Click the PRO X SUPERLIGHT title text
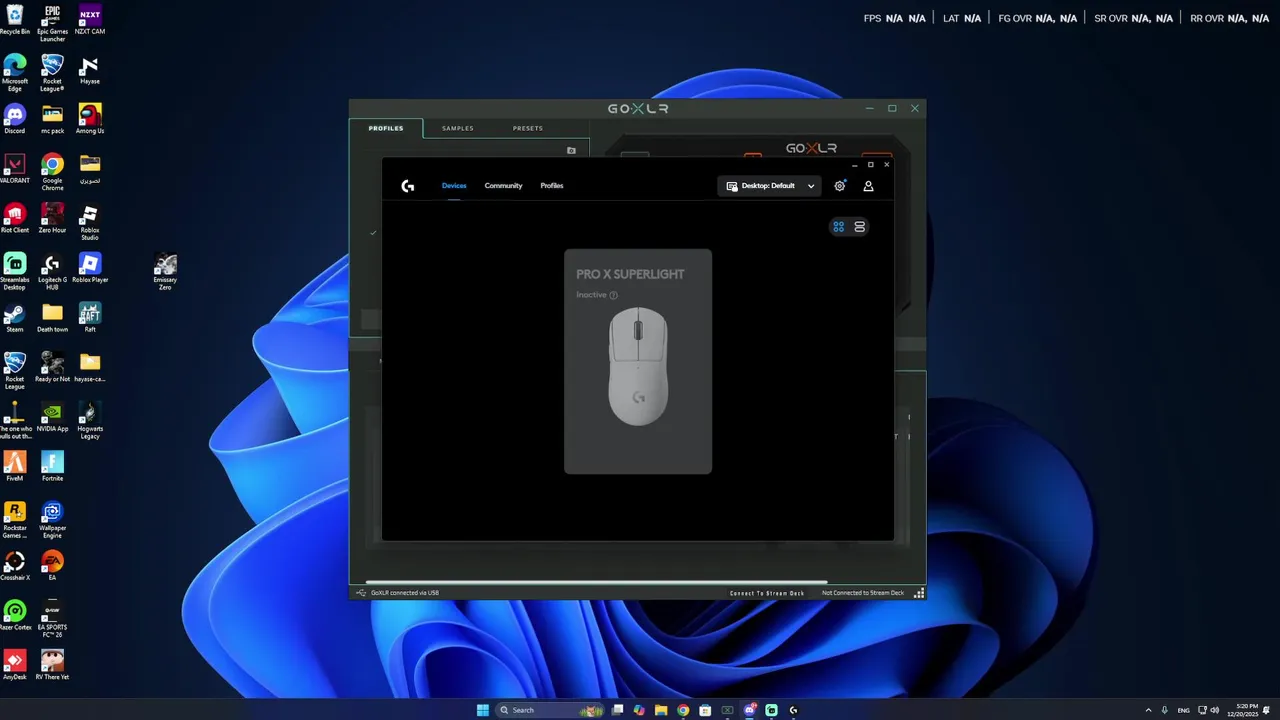The width and height of the screenshot is (1280, 720). coord(630,274)
